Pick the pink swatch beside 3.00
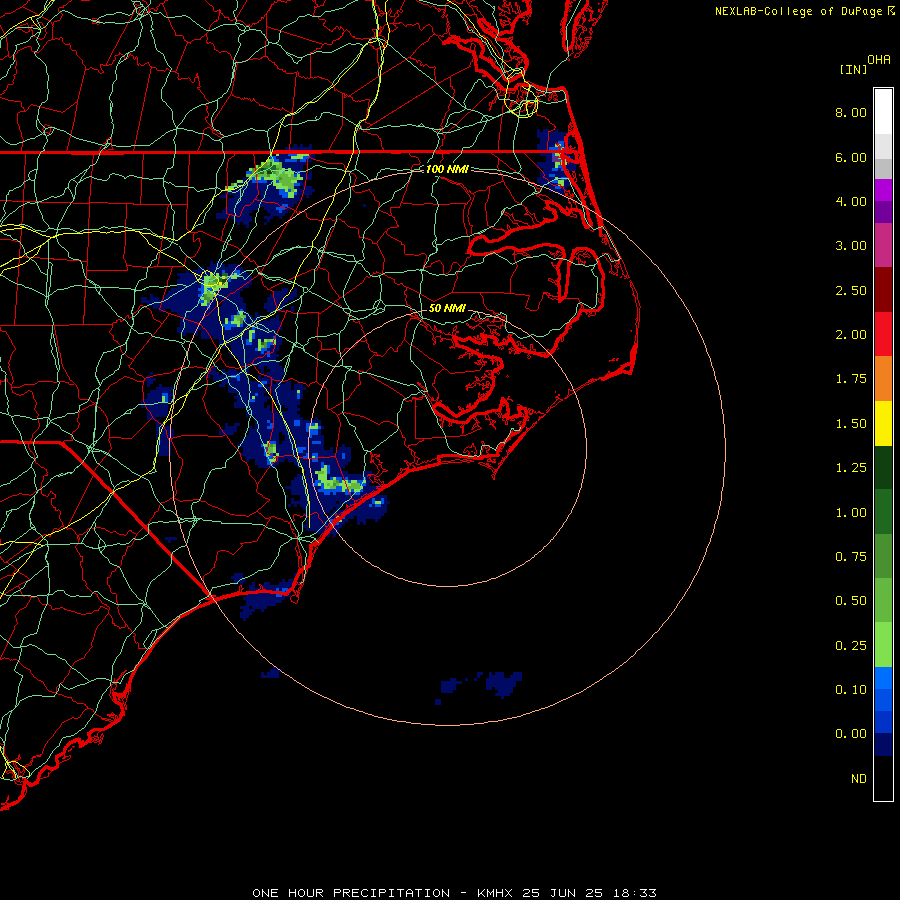 point(883,245)
